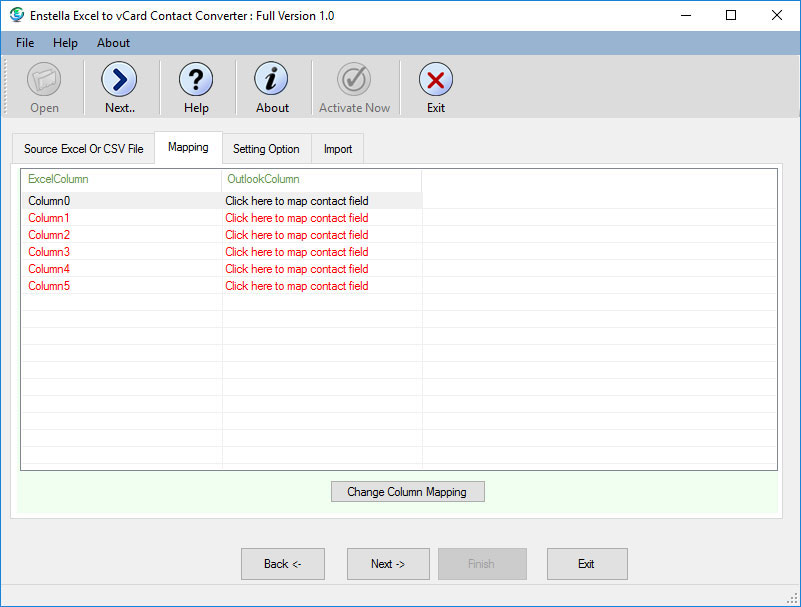Switch to the Setting Option tab
The image size is (801, 607).
(x=266, y=149)
